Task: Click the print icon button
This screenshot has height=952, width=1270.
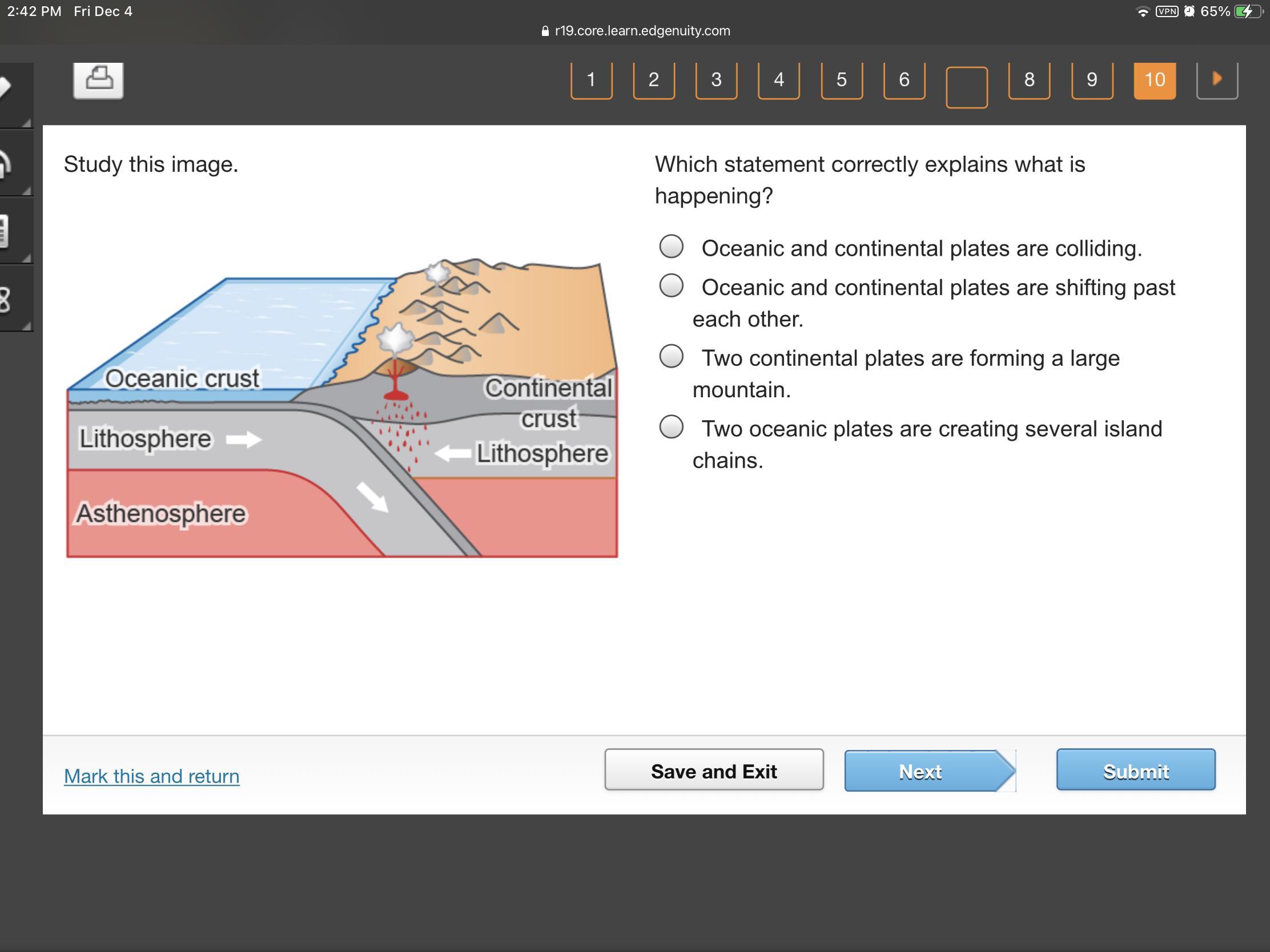Action: pos(98,80)
